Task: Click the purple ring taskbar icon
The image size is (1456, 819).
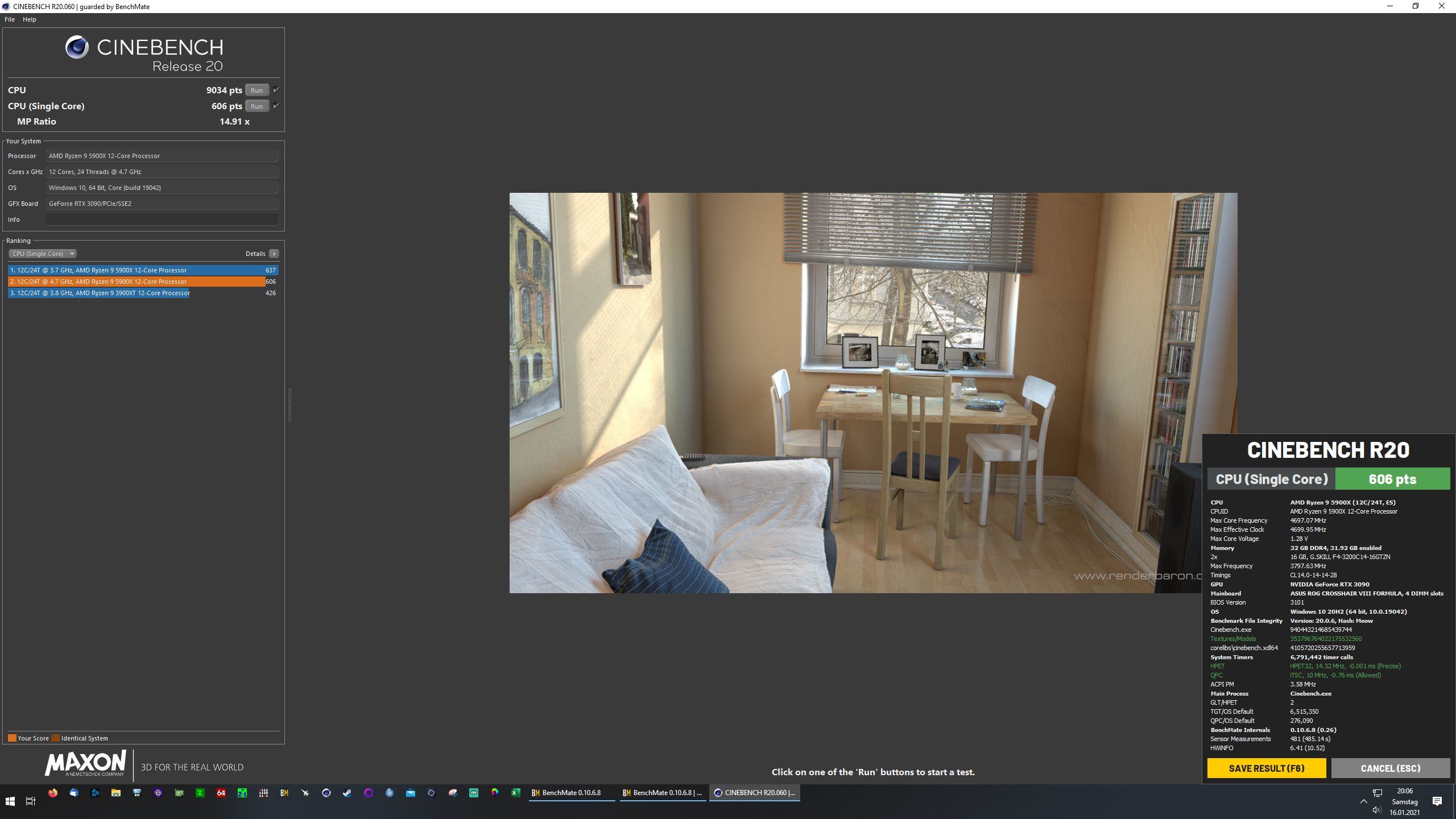Action: pos(369,793)
